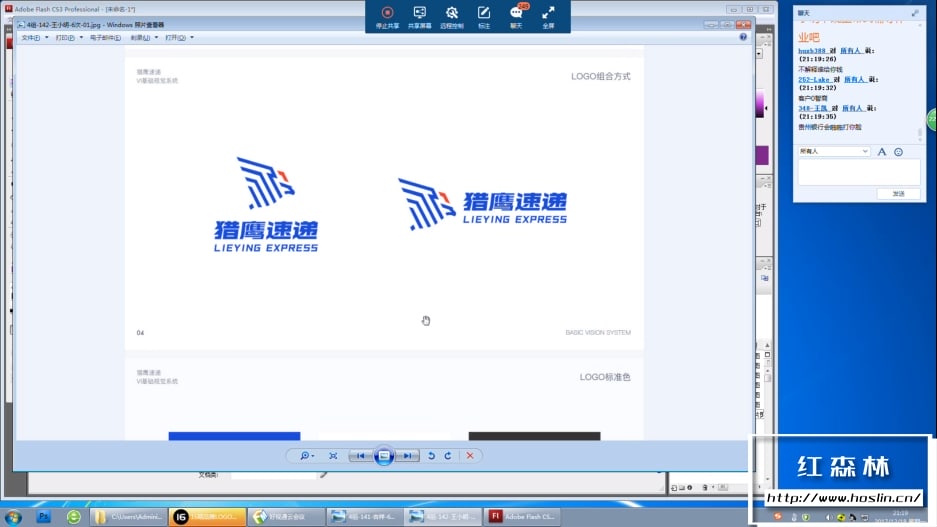Go to the previous image
The width and height of the screenshot is (937, 527).
(x=360, y=456)
